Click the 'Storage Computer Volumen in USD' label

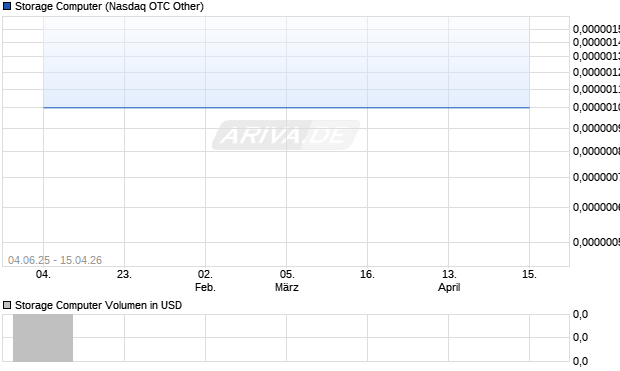(x=98, y=305)
